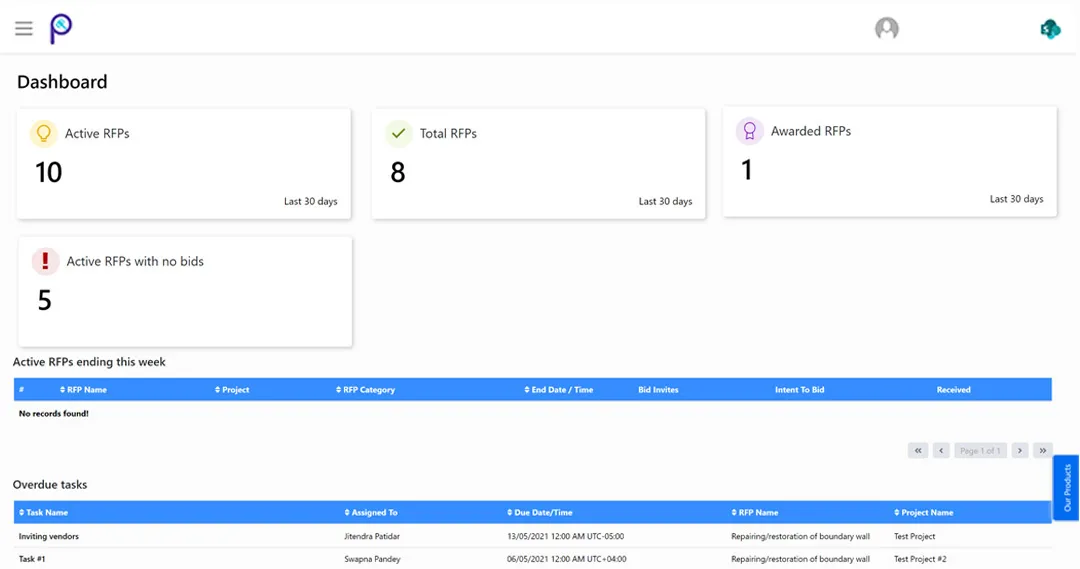
Task: Go to next page of active RFPs
Action: click(x=1020, y=451)
